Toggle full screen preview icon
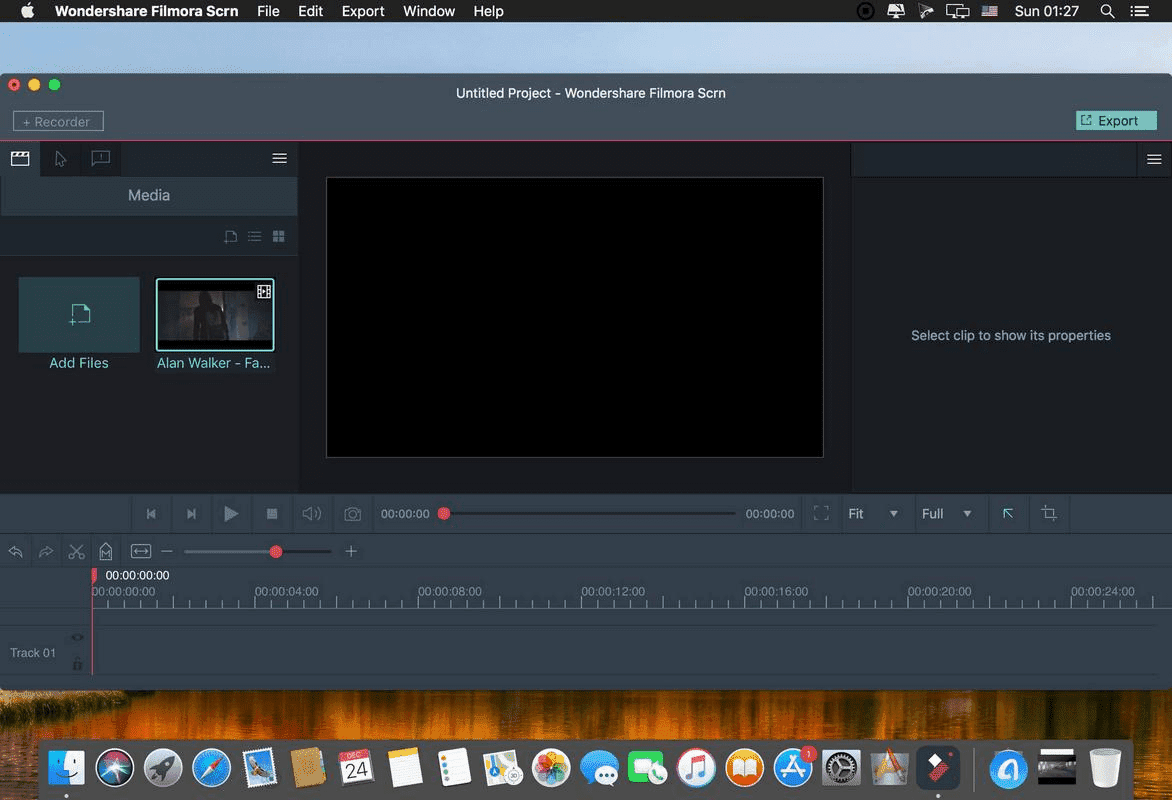The height and width of the screenshot is (800, 1172). 821,514
